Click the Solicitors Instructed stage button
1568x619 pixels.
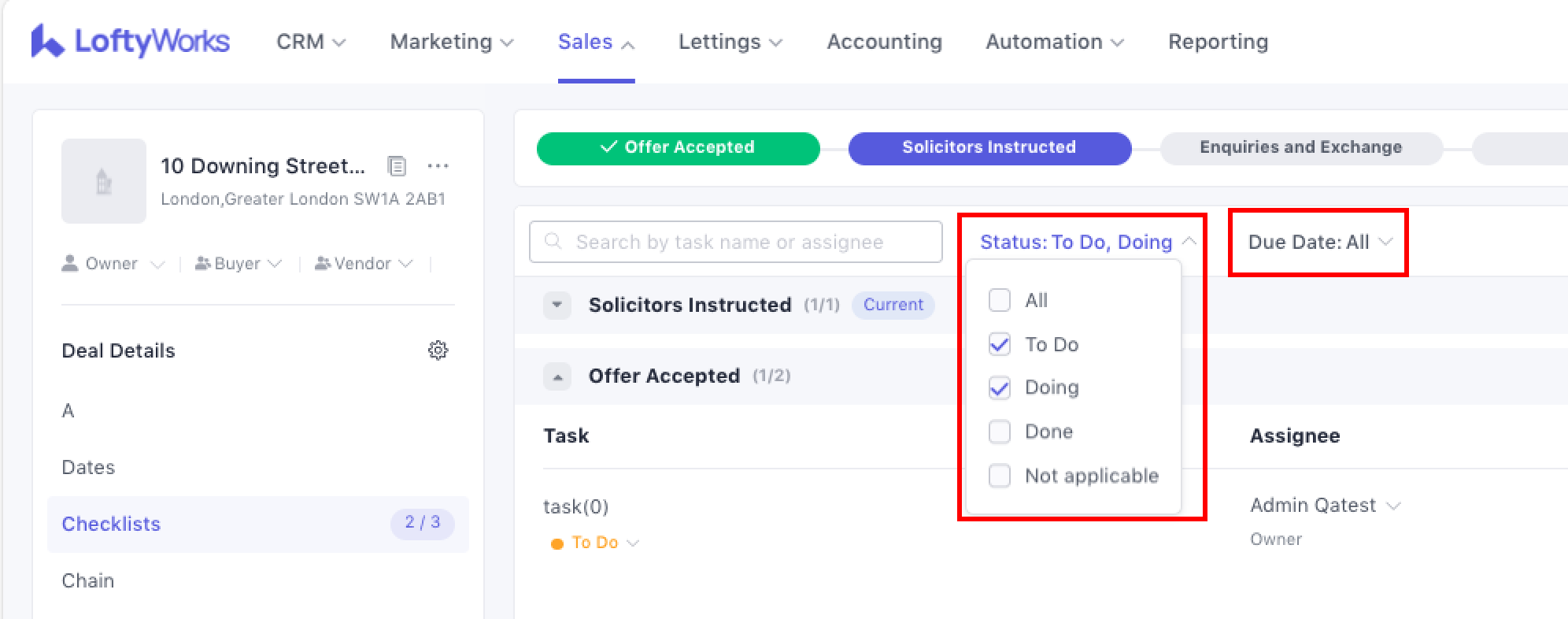989,148
